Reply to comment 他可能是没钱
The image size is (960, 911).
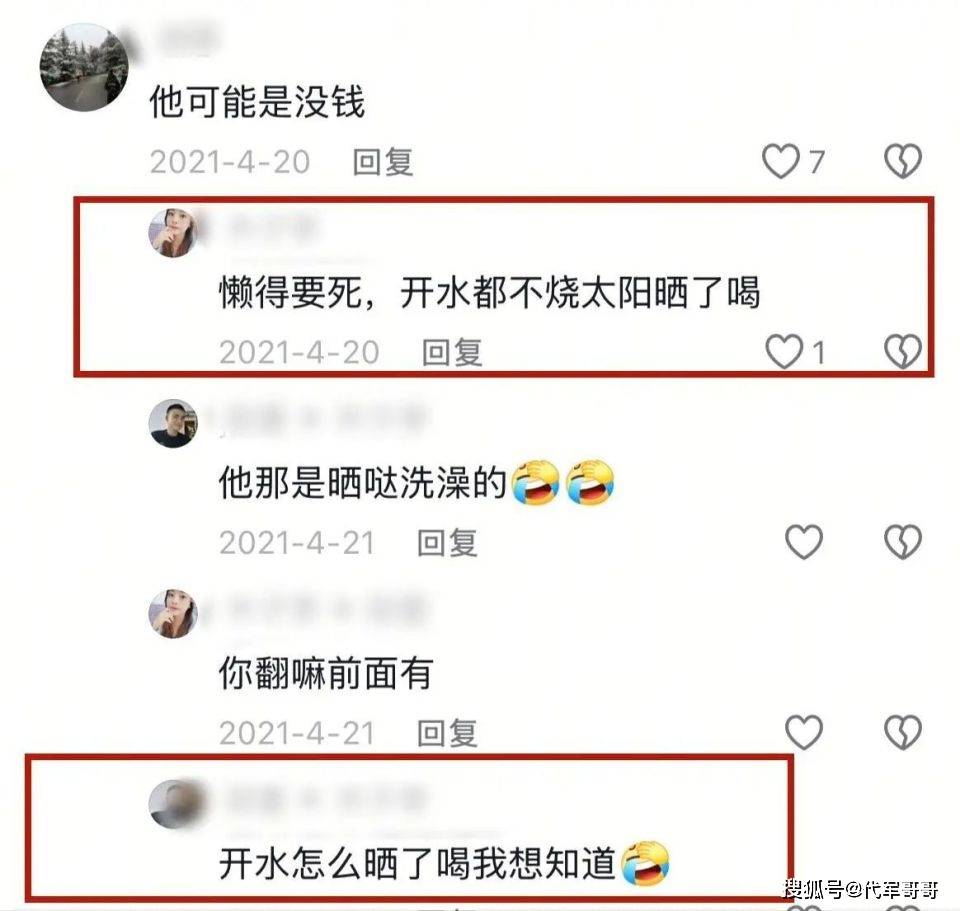click(x=383, y=162)
